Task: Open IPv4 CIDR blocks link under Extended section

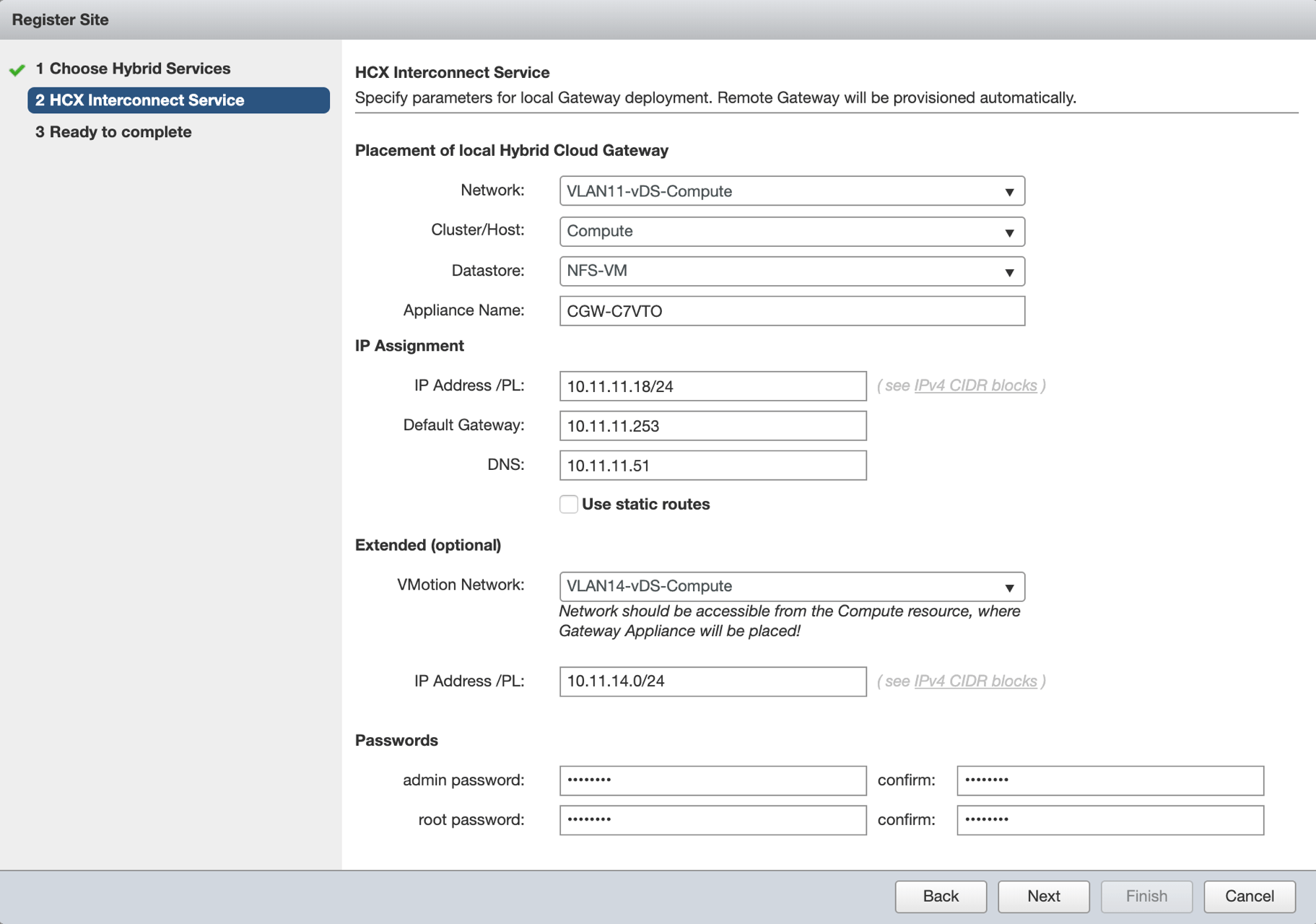Action: (x=975, y=681)
